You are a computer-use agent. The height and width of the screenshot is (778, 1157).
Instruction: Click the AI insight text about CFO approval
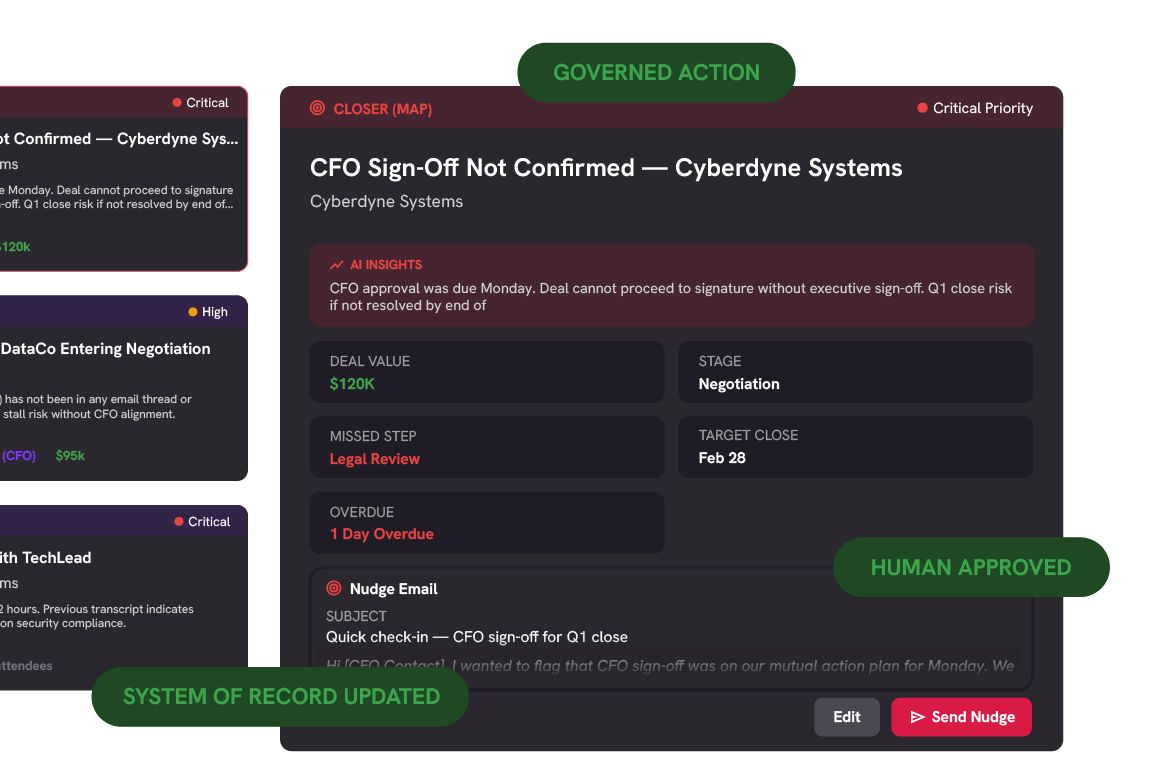point(671,297)
